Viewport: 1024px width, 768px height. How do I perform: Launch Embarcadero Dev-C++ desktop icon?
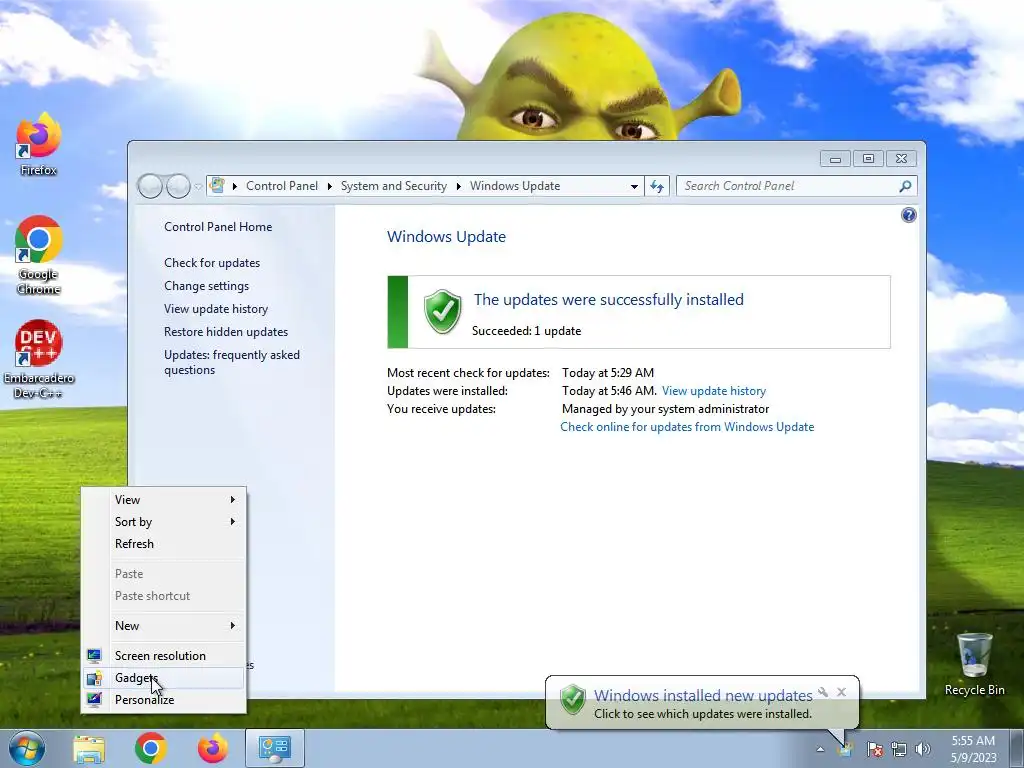tap(38, 359)
